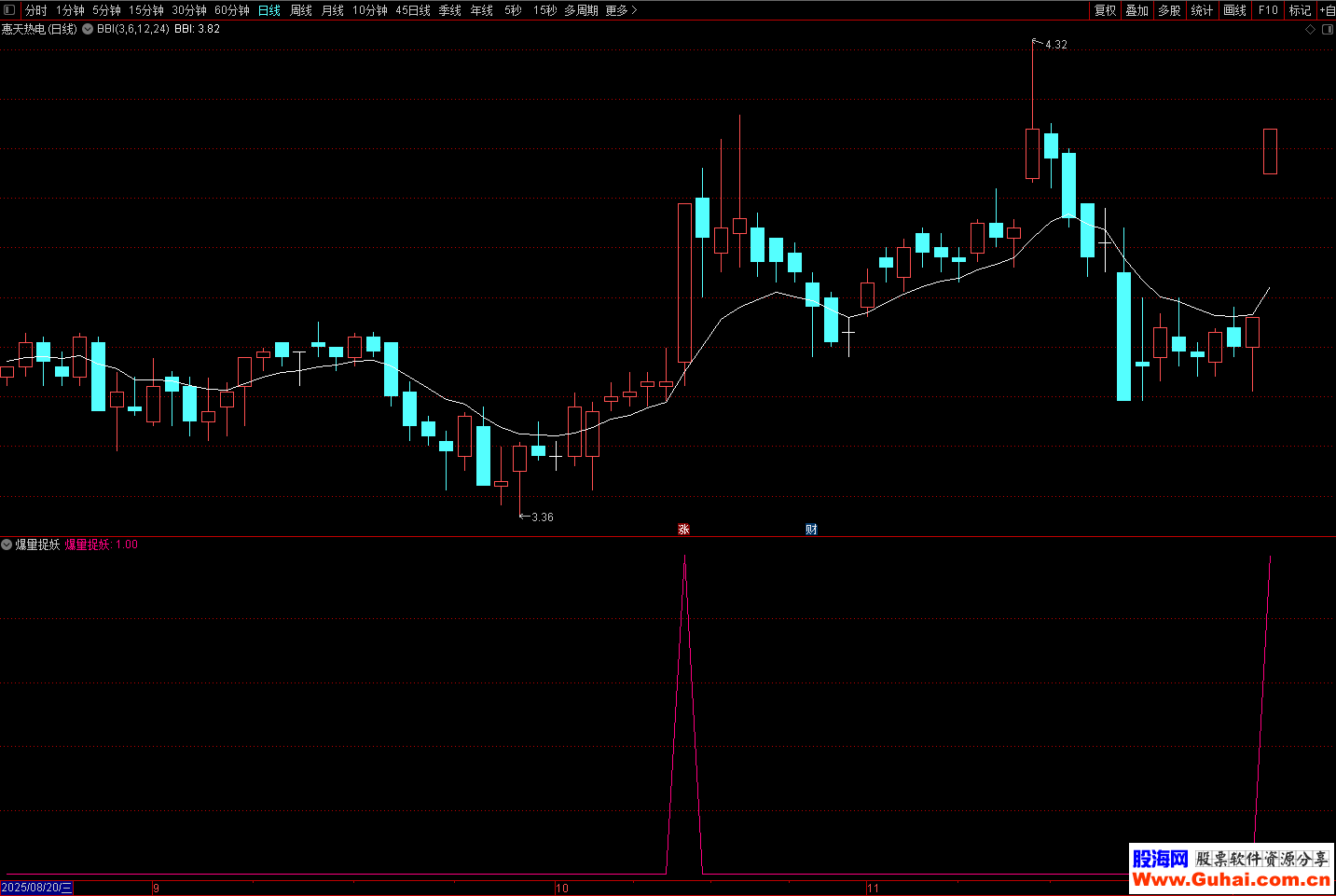Toggle 叠加 overlay comparison
This screenshot has width=1336, height=896.
(1136, 10)
